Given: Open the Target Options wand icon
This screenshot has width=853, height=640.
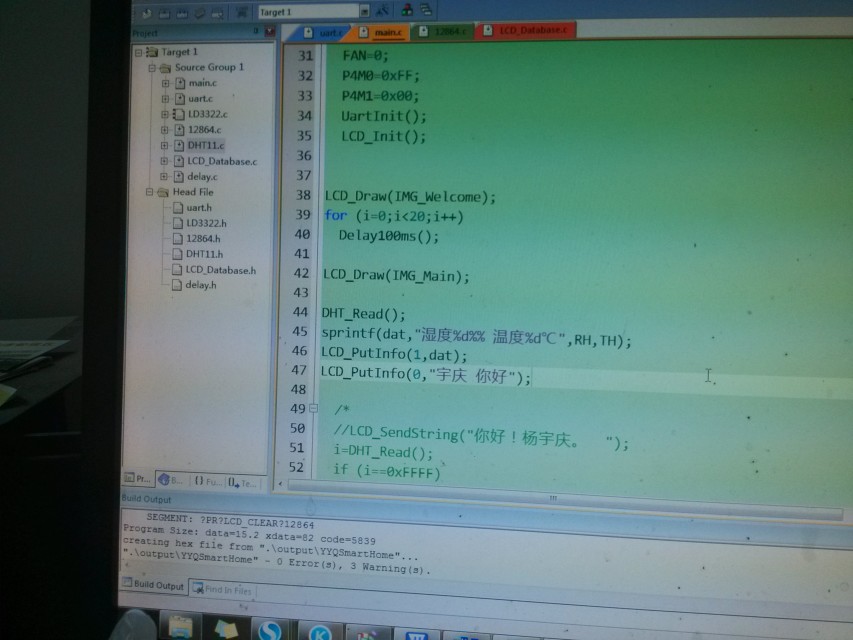Looking at the screenshot, I should [x=384, y=12].
